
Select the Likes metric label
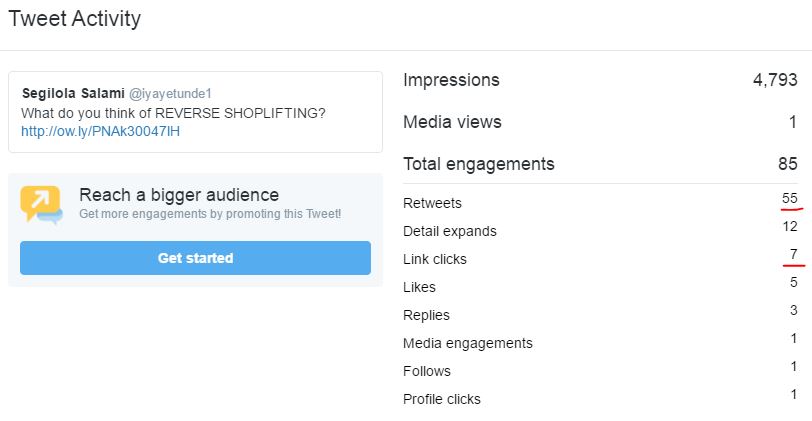tap(419, 287)
